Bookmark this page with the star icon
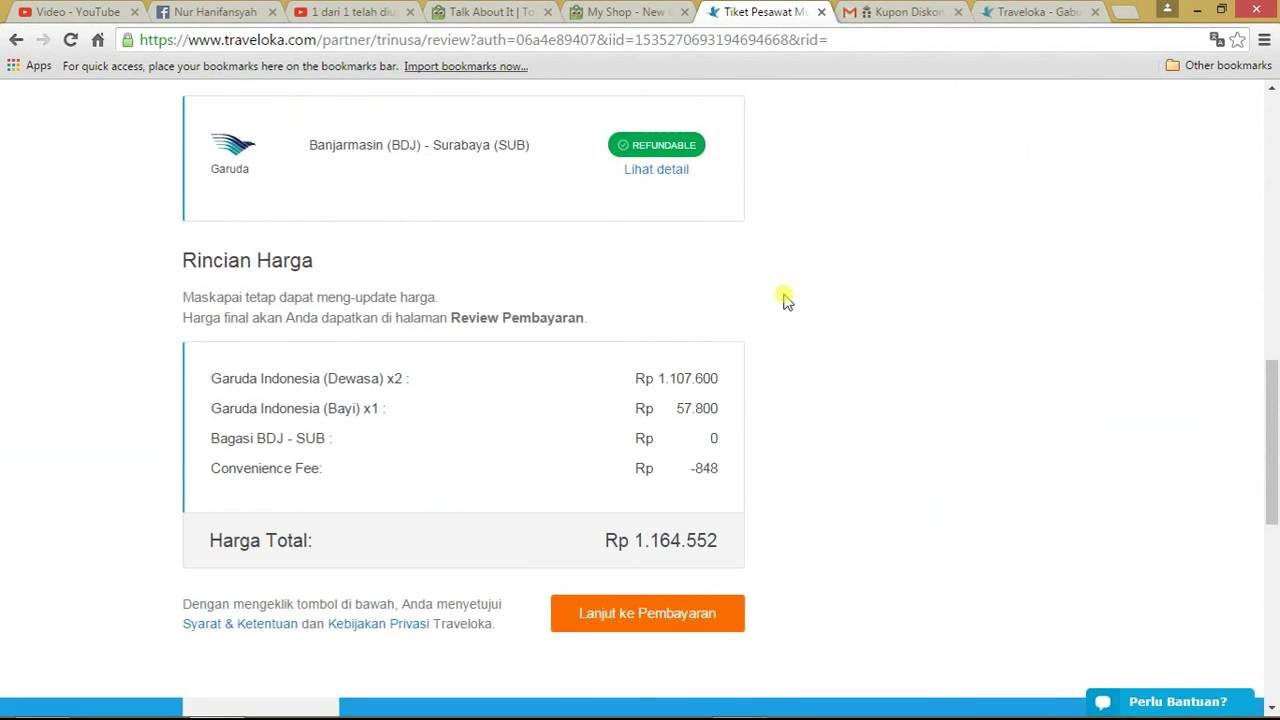Screen dimensions: 1280x720 tap(1238, 40)
